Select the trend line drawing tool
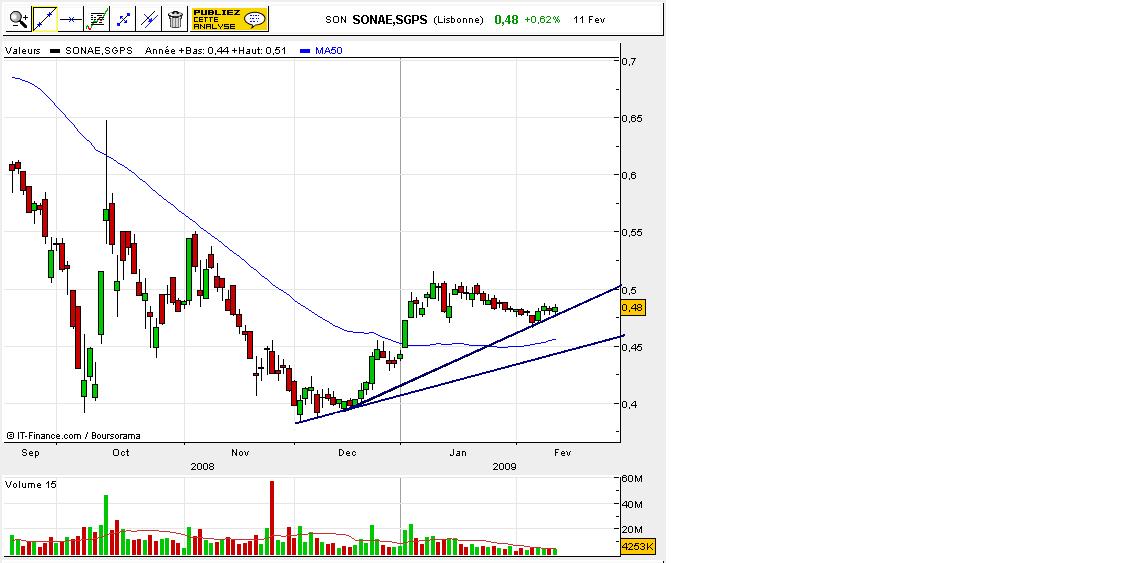Viewport: 1147px width, 563px height. (45, 19)
